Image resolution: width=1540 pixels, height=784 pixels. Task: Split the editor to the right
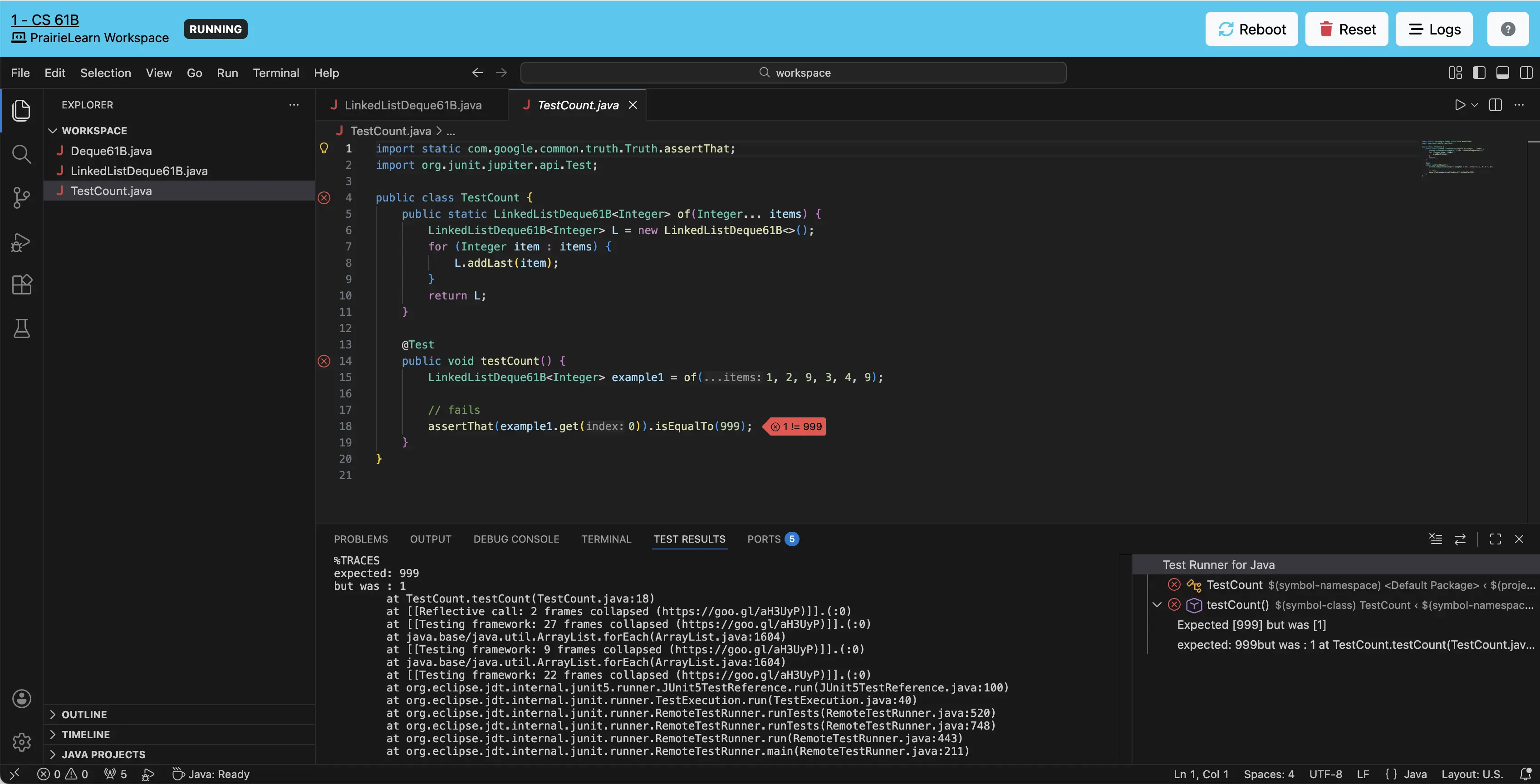(1495, 105)
